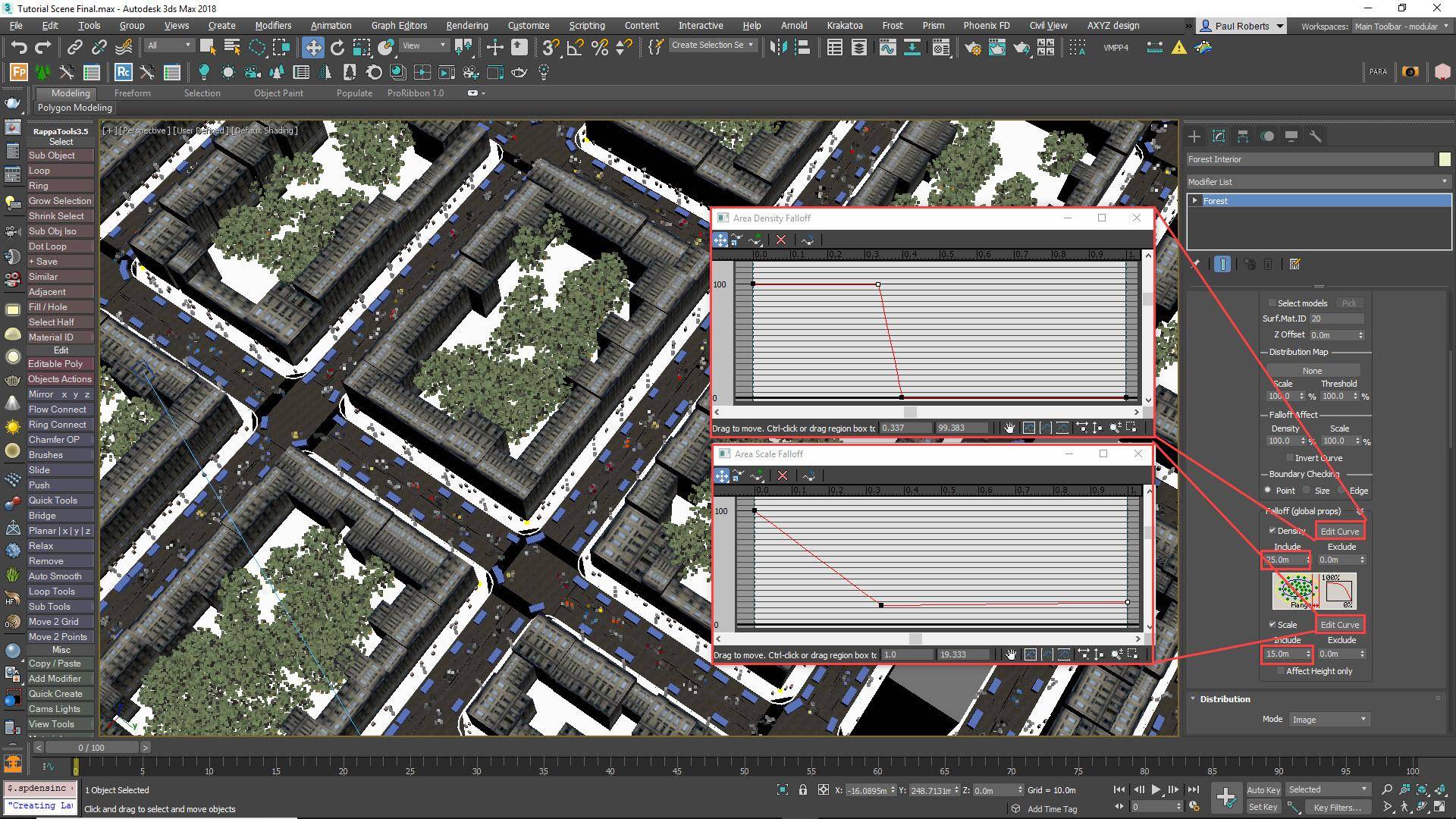Activate the Pan hand icon in Area Scale Falloff
Viewport: 1456px width, 819px height.
1011,654
